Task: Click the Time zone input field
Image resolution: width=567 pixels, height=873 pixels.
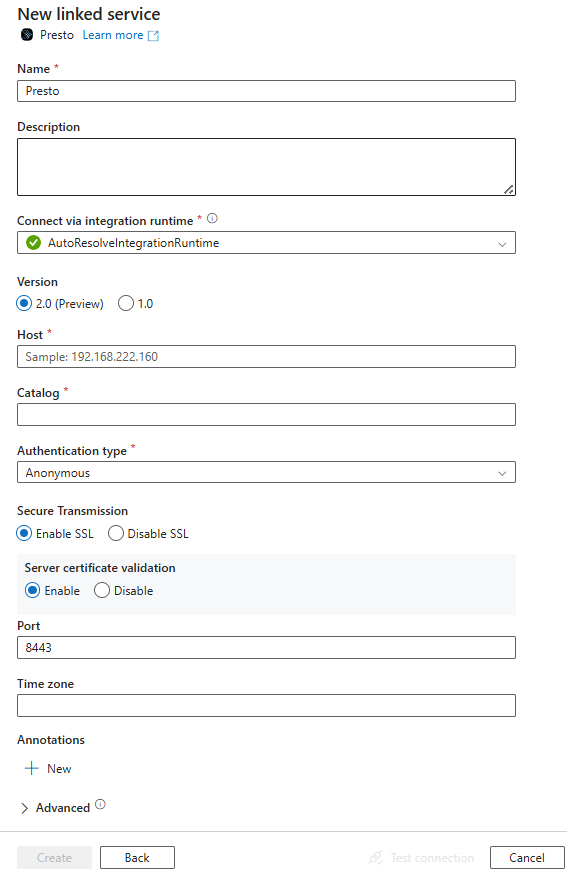Action: click(266, 705)
